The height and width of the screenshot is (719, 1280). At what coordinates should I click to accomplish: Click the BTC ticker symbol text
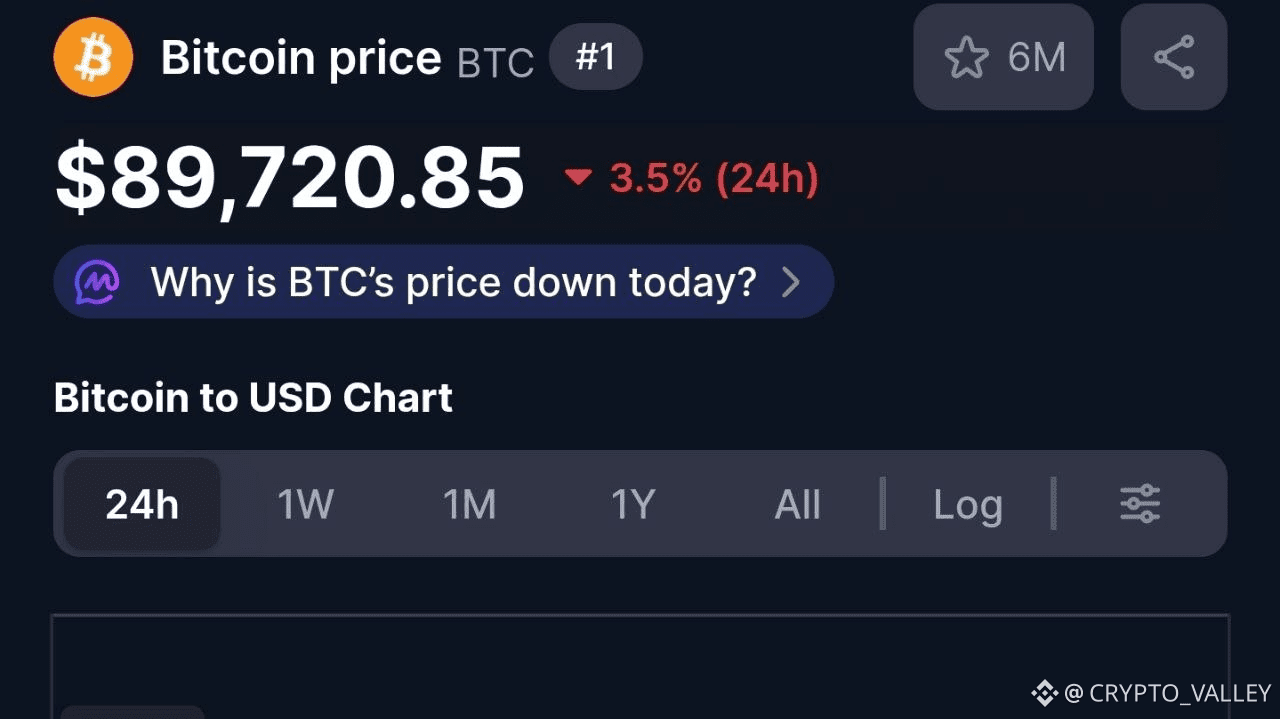pyautogui.click(x=495, y=63)
